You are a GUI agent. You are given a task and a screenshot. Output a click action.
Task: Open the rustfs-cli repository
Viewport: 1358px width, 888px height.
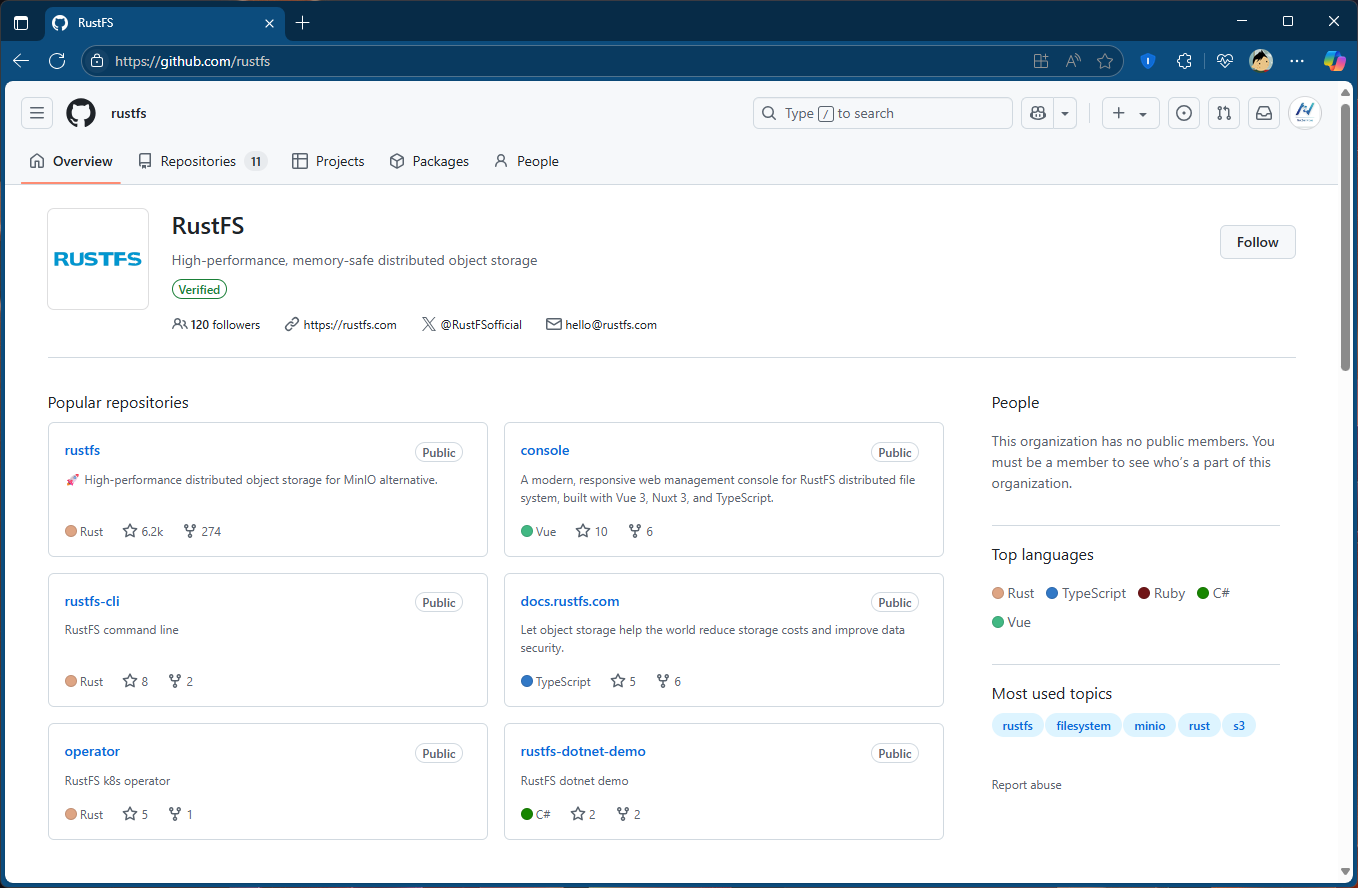click(92, 601)
